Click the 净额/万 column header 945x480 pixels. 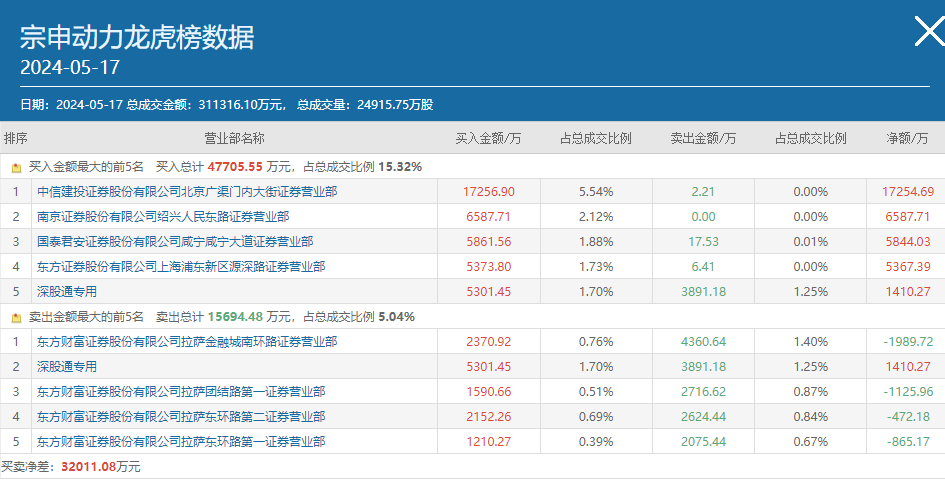[x=907, y=139]
